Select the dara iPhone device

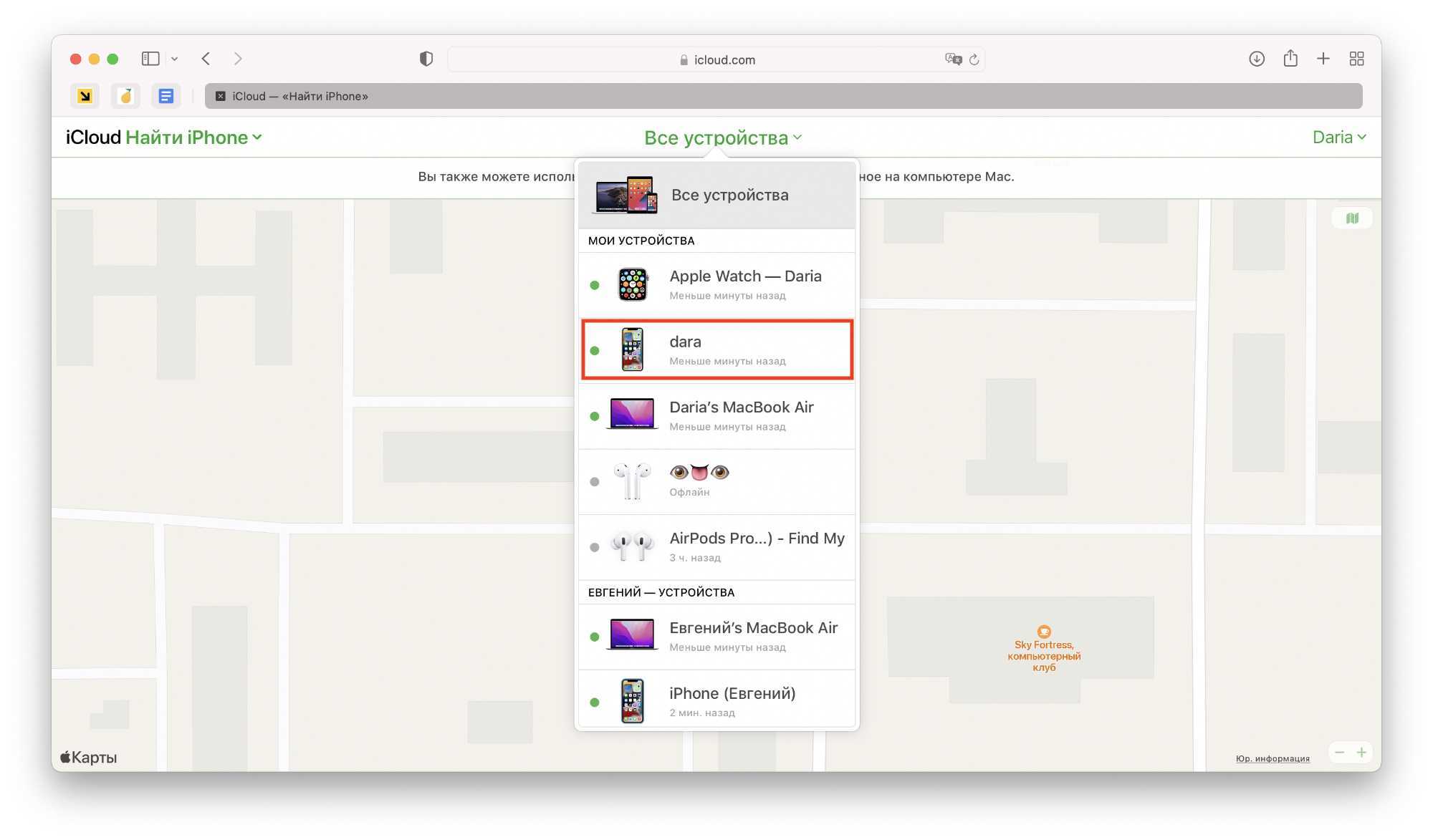pyautogui.click(x=716, y=350)
